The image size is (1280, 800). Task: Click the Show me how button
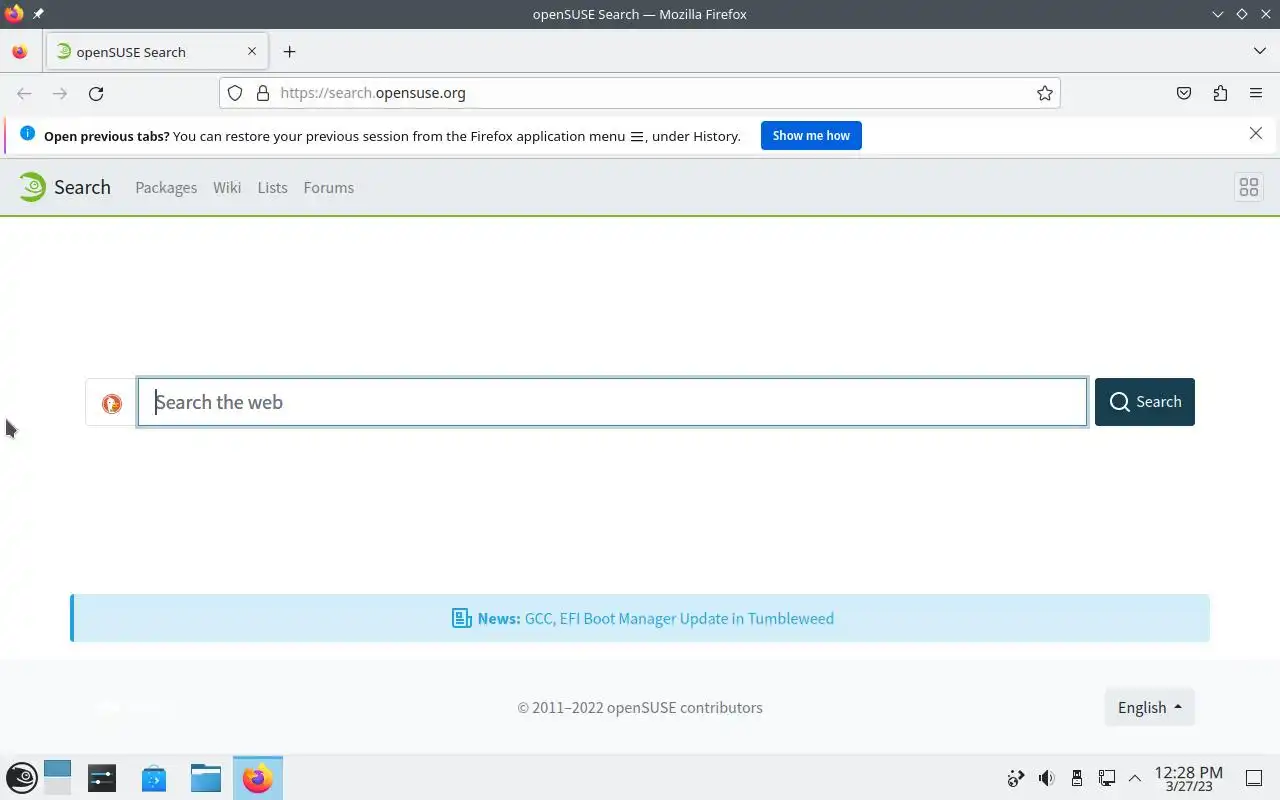[x=811, y=136]
